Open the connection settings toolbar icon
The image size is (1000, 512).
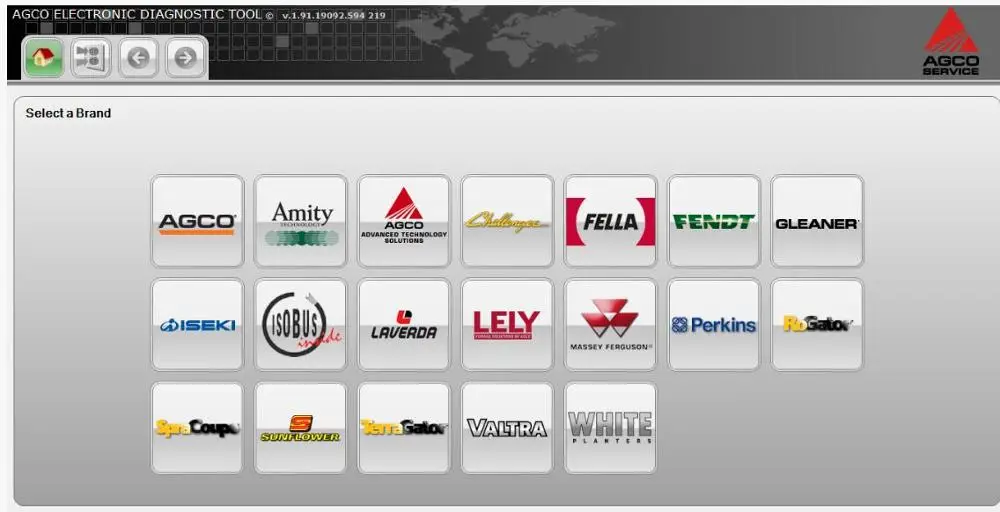pos(91,58)
